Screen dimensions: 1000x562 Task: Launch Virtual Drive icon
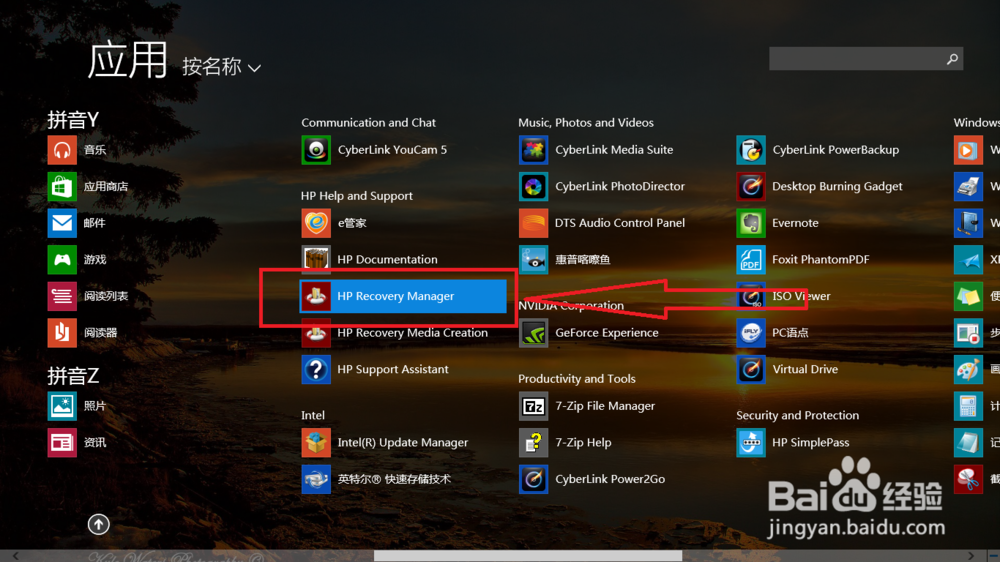[751, 369]
